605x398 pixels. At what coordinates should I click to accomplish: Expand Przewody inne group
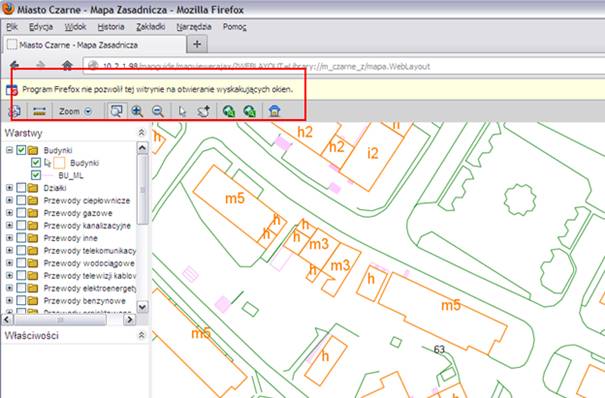point(9,238)
